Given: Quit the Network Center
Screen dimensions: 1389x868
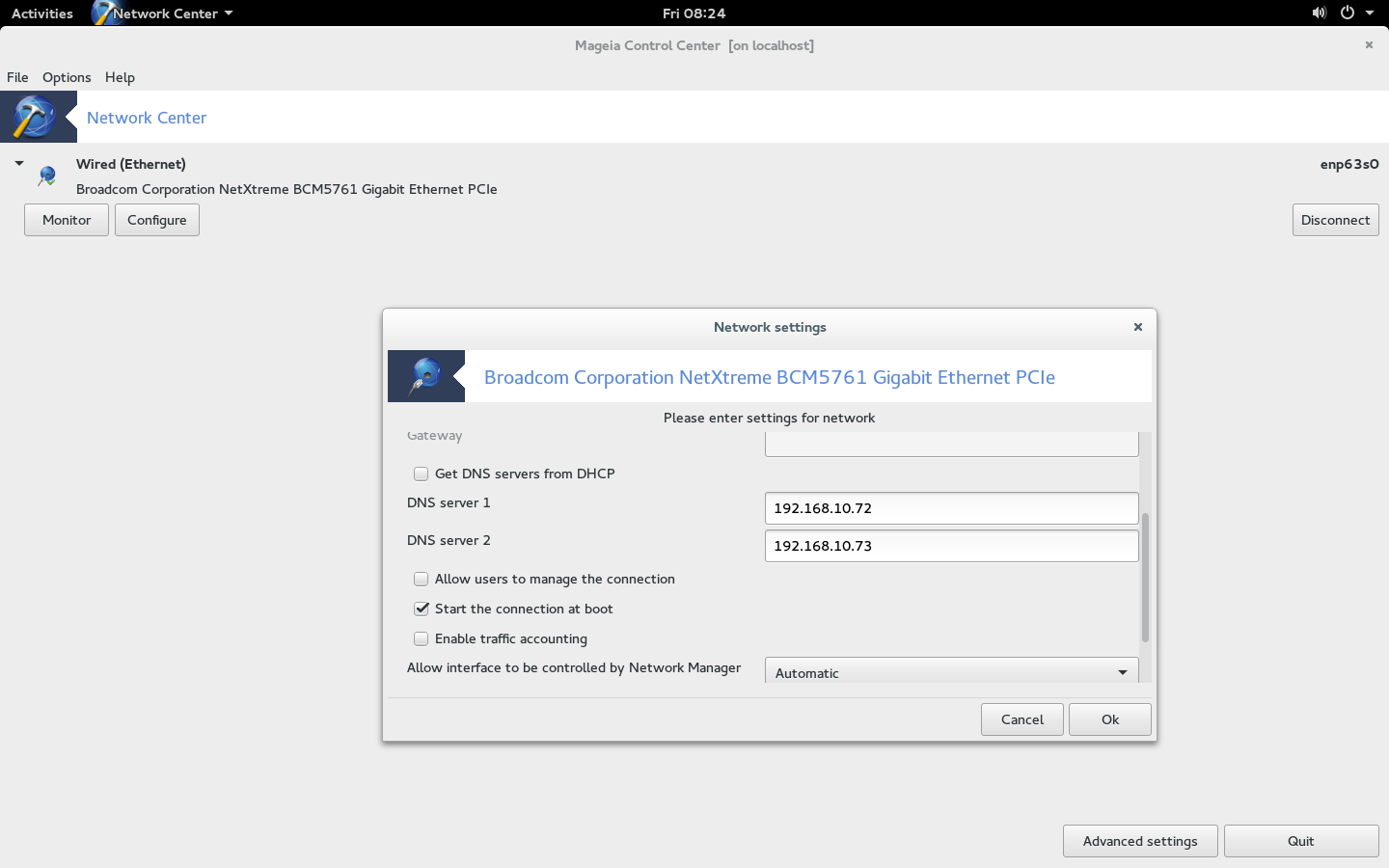Looking at the screenshot, I should 1301,841.
